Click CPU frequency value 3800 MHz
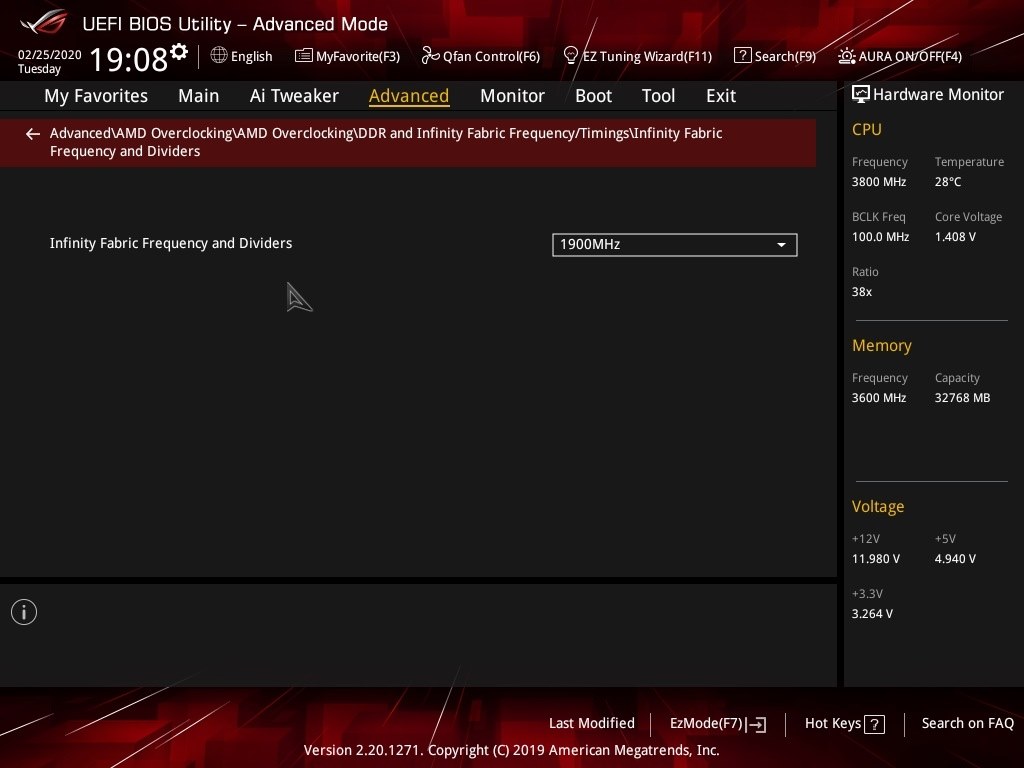The width and height of the screenshot is (1024, 768). point(878,182)
